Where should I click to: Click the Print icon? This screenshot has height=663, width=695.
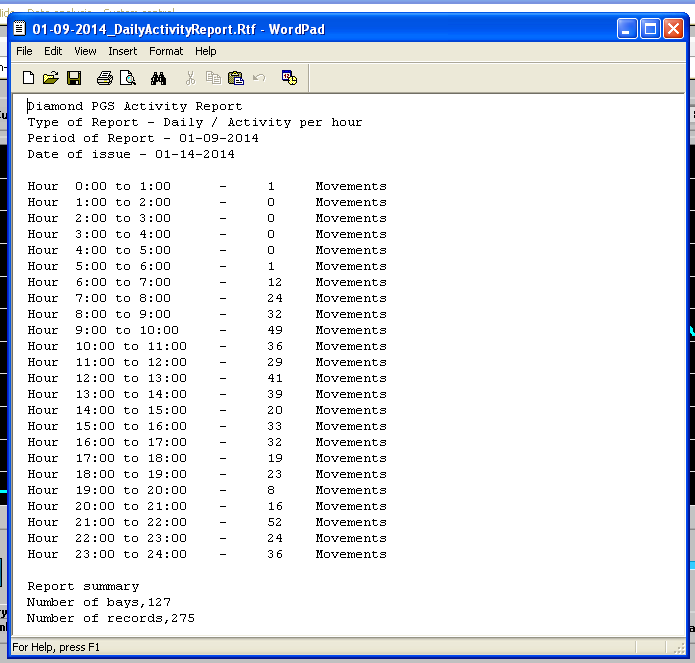pyautogui.click(x=105, y=78)
